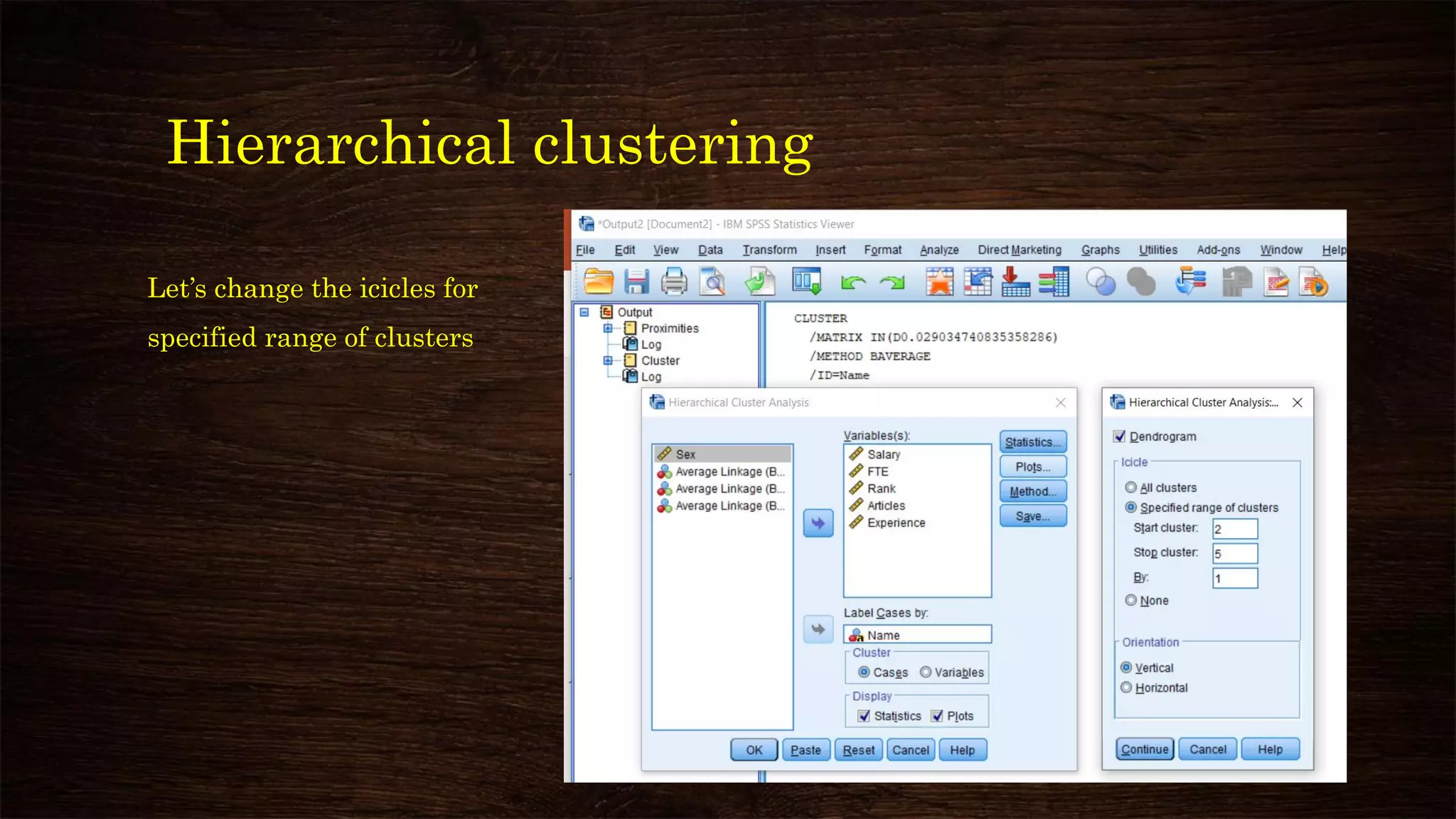Click the Statistics... button

pyautogui.click(x=1033, y=442)
